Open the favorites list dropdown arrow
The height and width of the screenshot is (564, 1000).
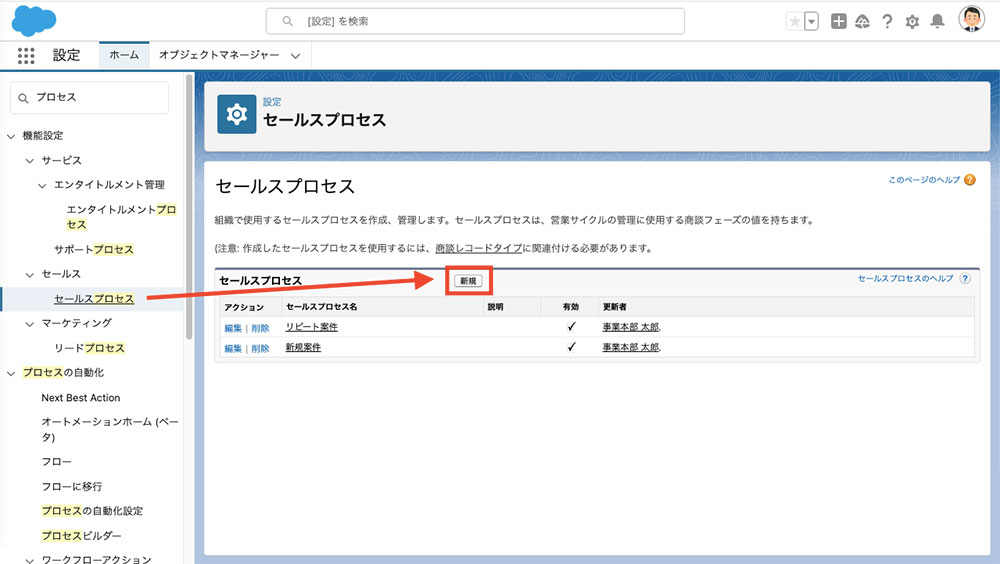point(811,22)
